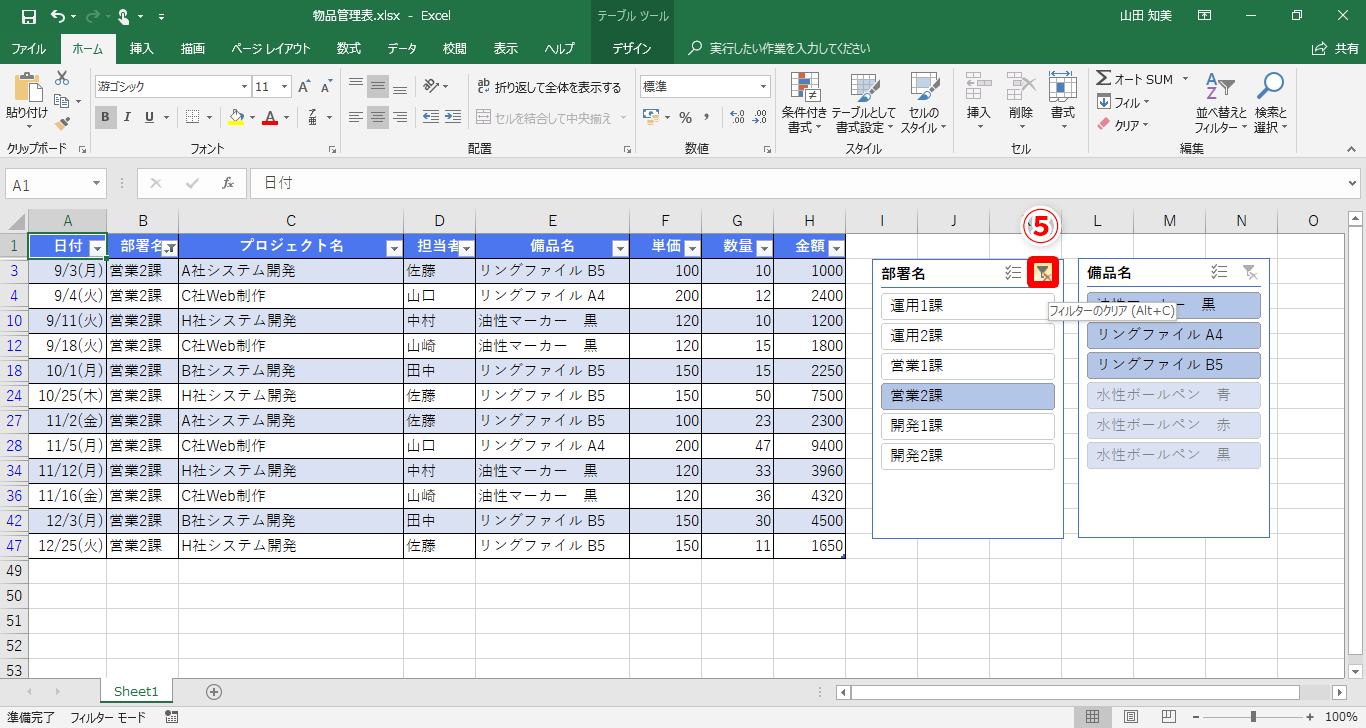Click the Select All corner button
This screenshot has width=1366, height=728.
(x=14, y=221)
